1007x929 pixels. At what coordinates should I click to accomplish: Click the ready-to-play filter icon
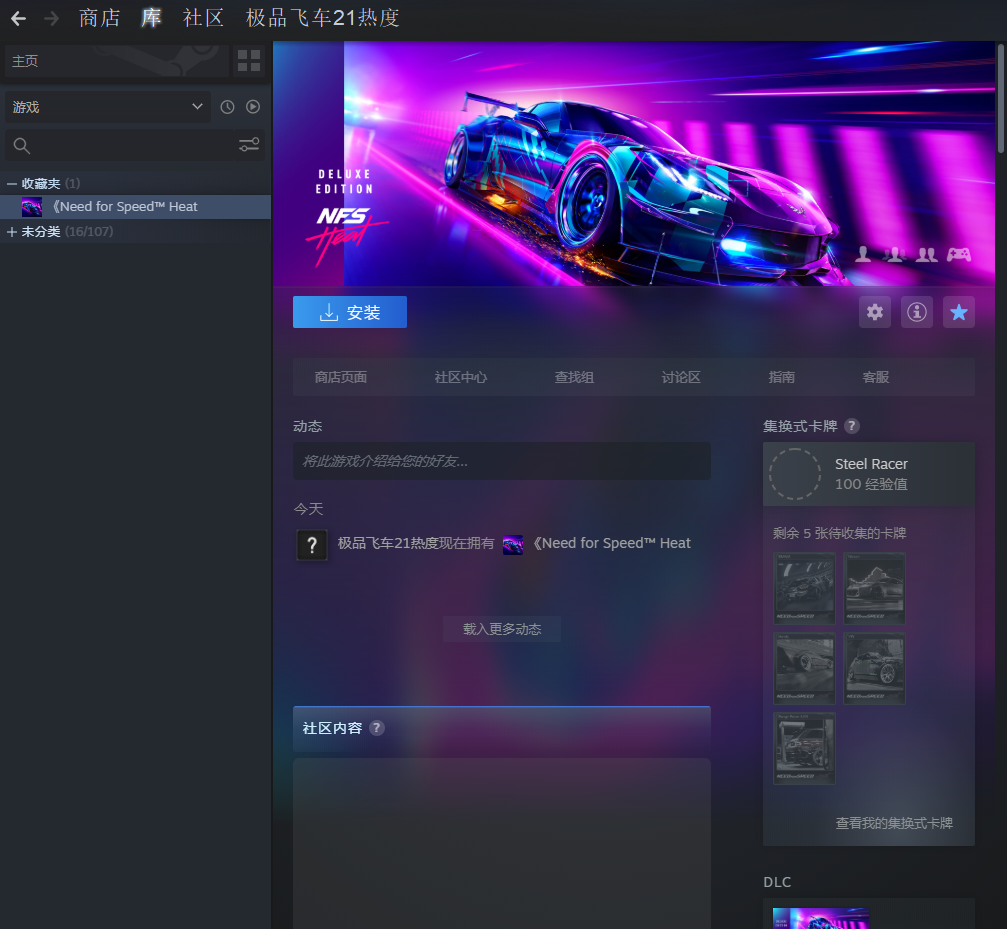pos(253,107)
